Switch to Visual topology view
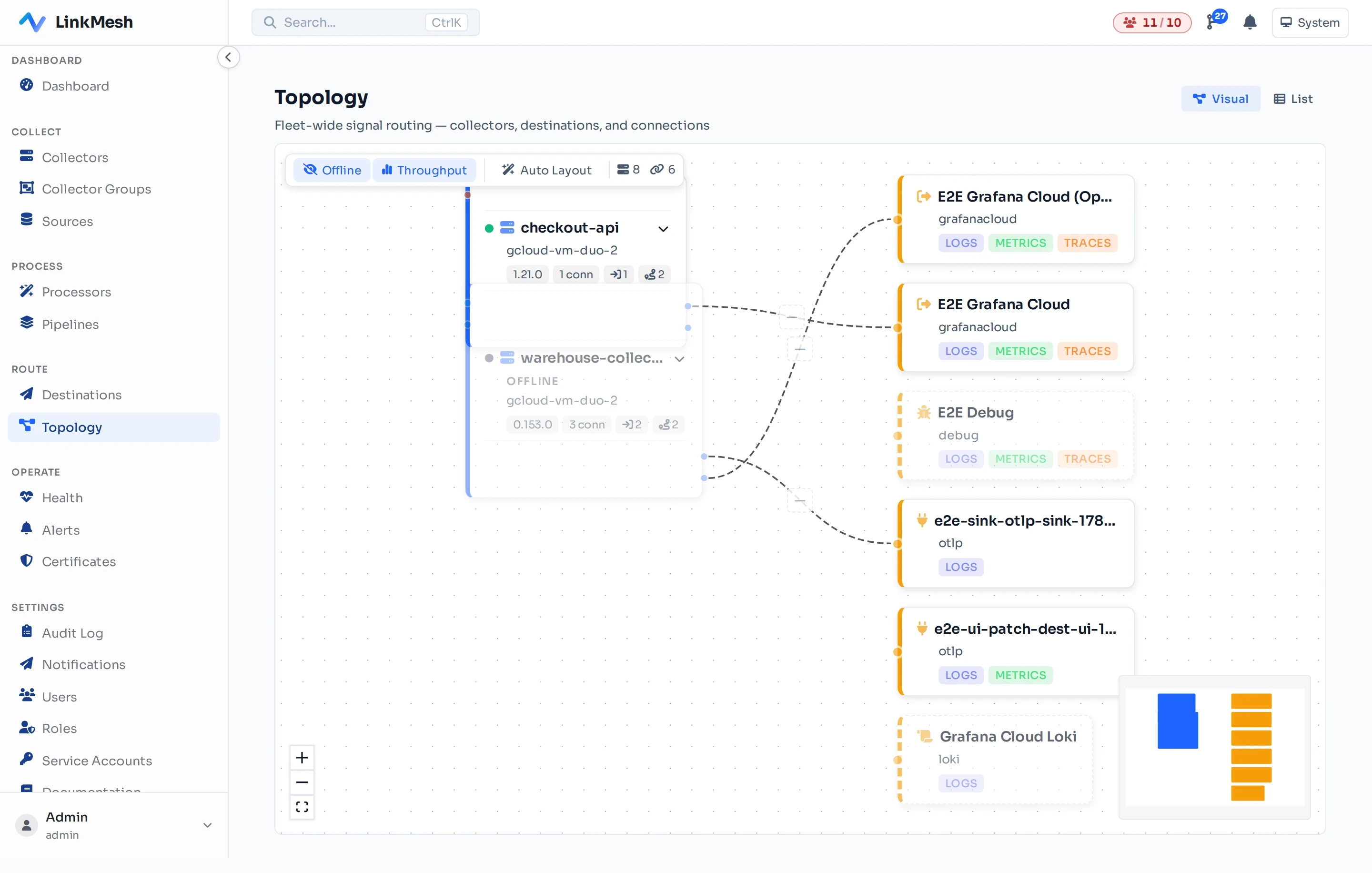Viewport: 1372px width, 873px height. 1221,99
